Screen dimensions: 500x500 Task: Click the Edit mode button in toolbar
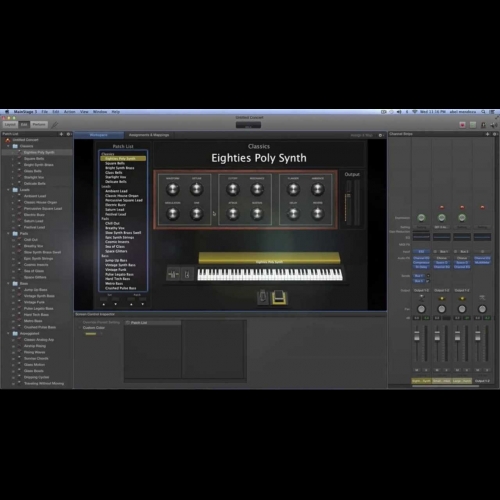[x=24, y=125]
